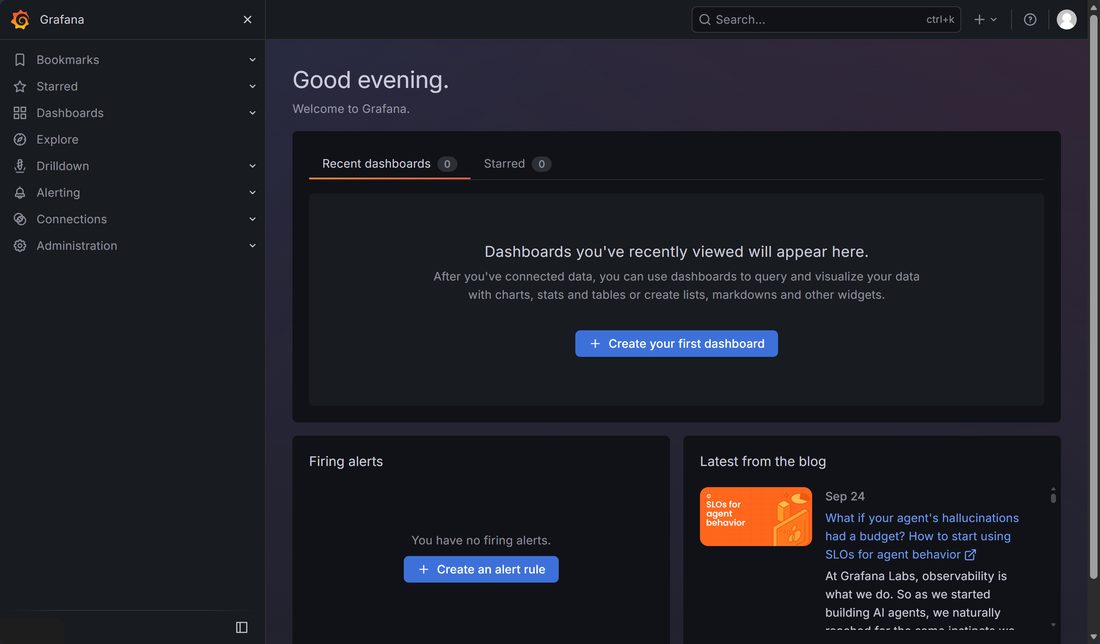Open Connections menu item
This screenshot has height=644, width=1100.
(72, 219)
